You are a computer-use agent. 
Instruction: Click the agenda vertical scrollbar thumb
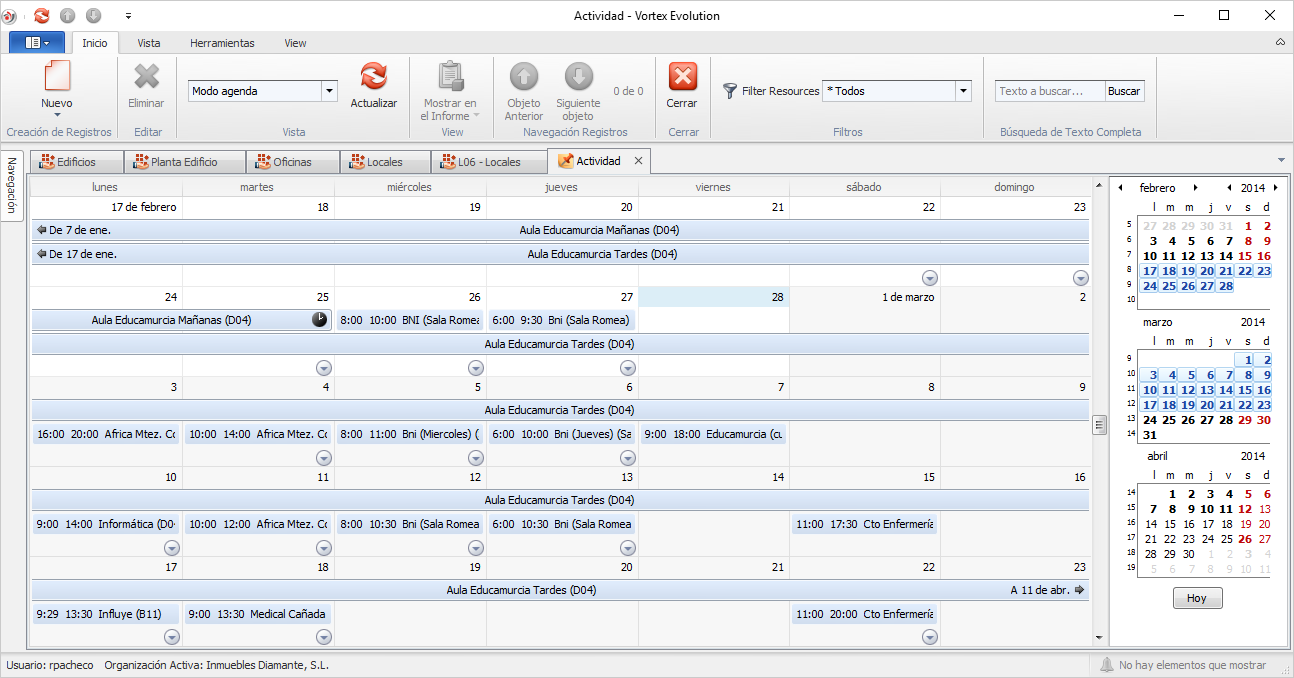tap(1099, 425)
